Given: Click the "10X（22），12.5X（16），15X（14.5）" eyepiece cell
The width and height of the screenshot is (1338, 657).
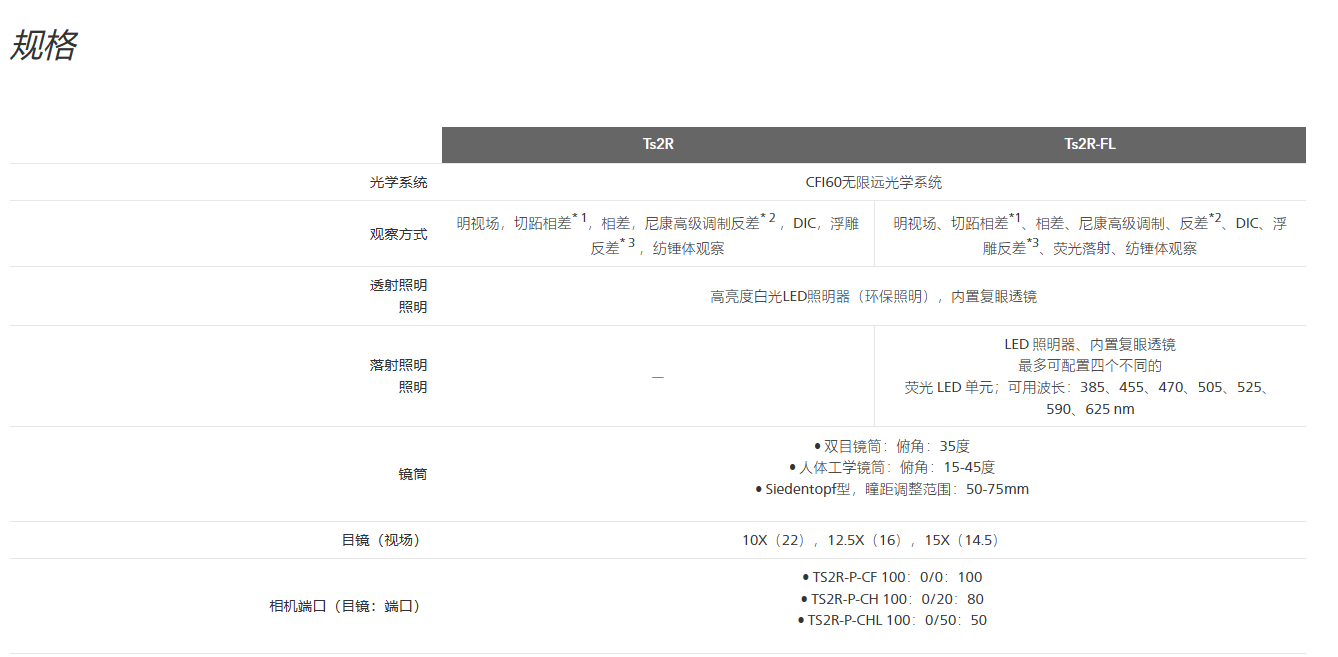Looking at the screenshot, I should (874, 540).
